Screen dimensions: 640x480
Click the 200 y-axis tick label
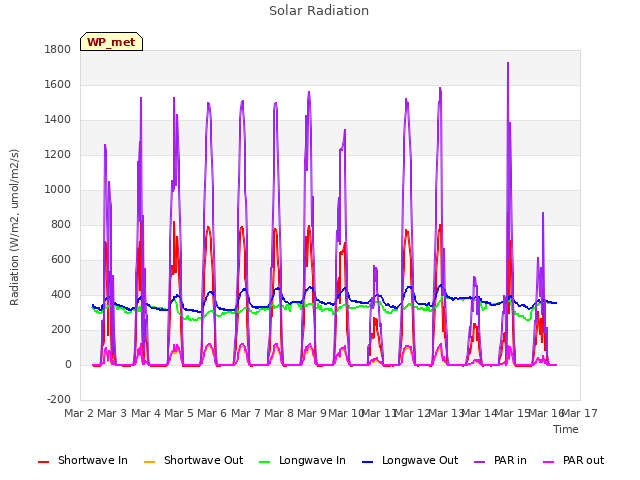tap(61, 330)
